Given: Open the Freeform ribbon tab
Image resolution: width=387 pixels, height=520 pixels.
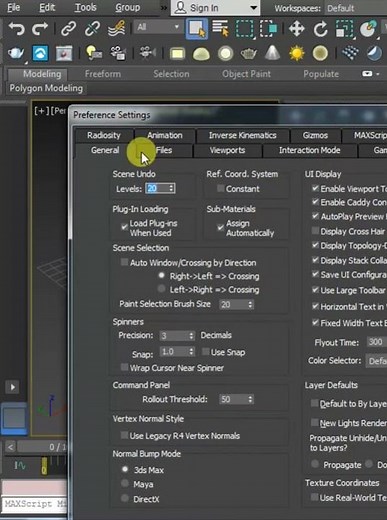Looking at the screenshot, I should tap(103, 74).
